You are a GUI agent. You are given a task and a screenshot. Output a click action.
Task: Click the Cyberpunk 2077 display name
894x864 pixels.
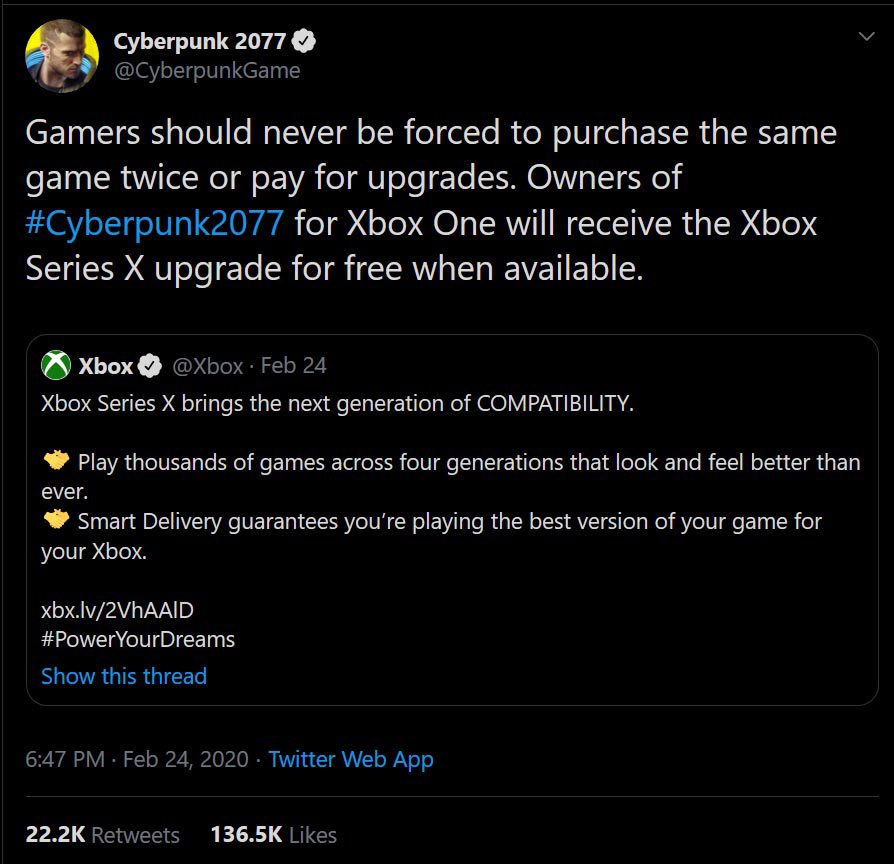pos(200,42)
